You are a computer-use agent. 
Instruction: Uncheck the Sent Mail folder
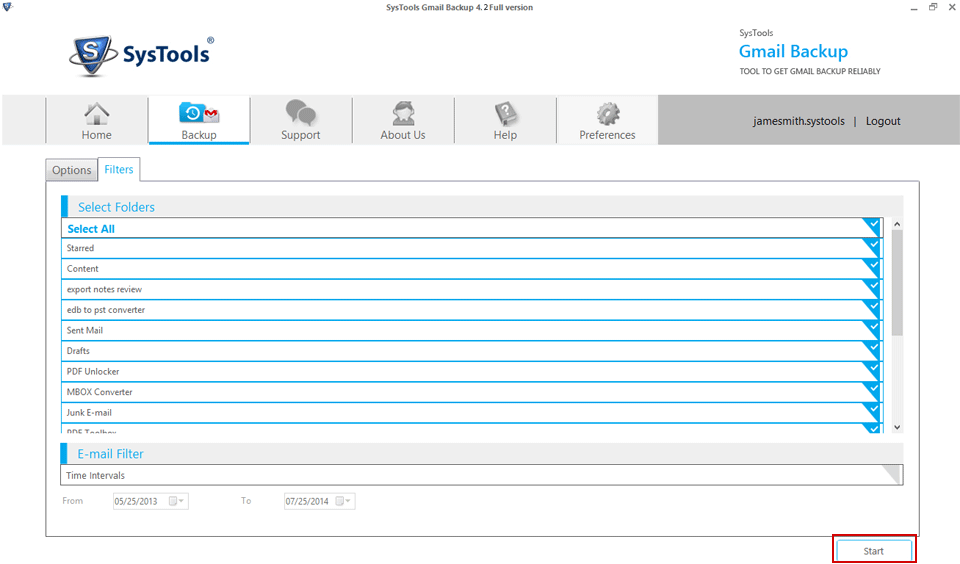point(872,329)
